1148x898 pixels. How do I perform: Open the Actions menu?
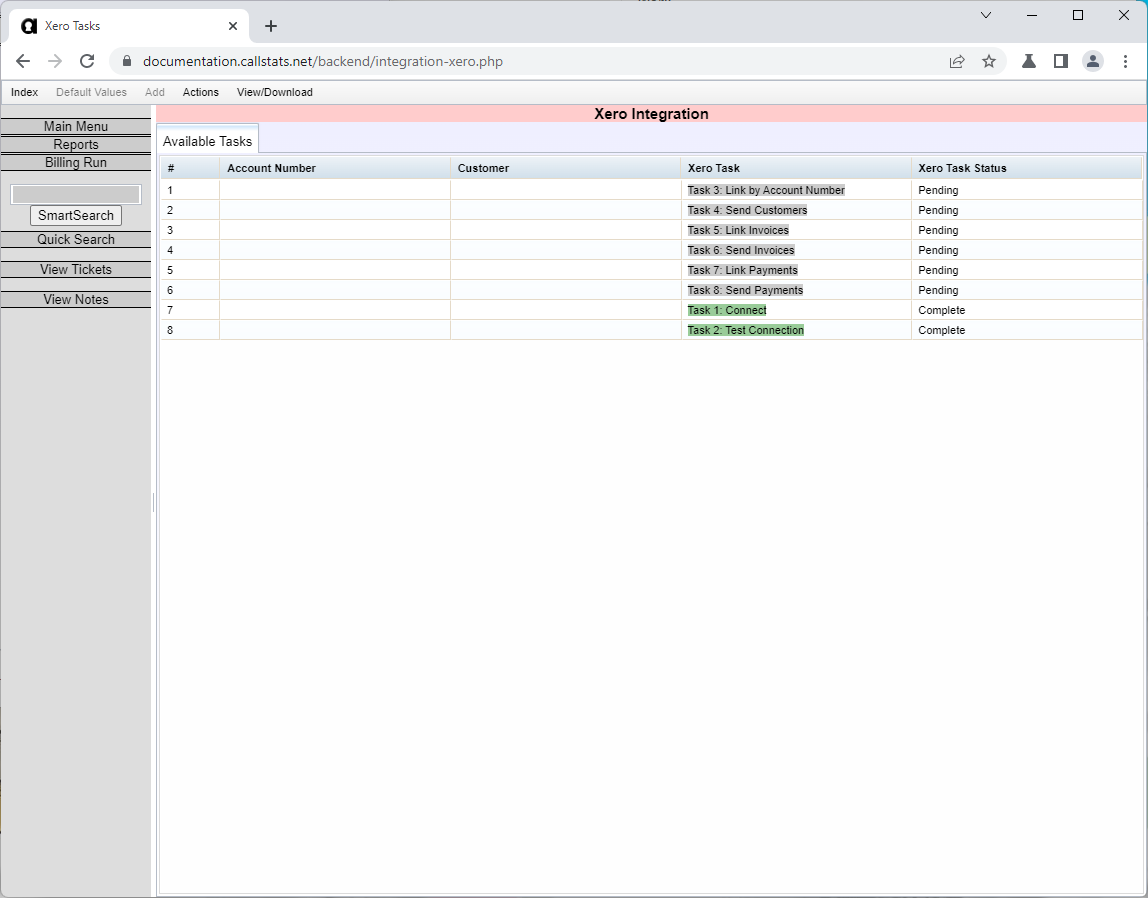pos(200,92)
